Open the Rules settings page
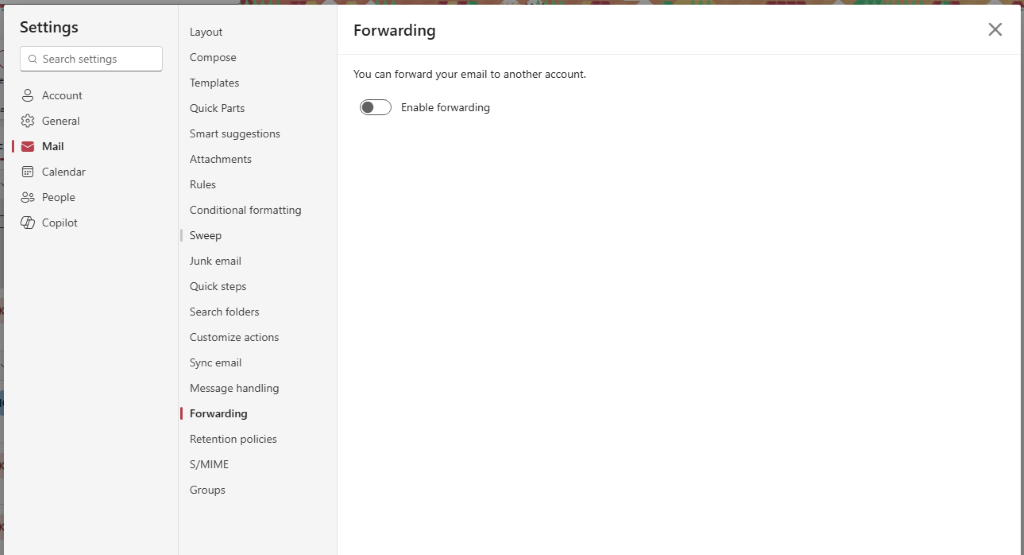The height and width of the screenshot is (555, 1024). [202, 185]
